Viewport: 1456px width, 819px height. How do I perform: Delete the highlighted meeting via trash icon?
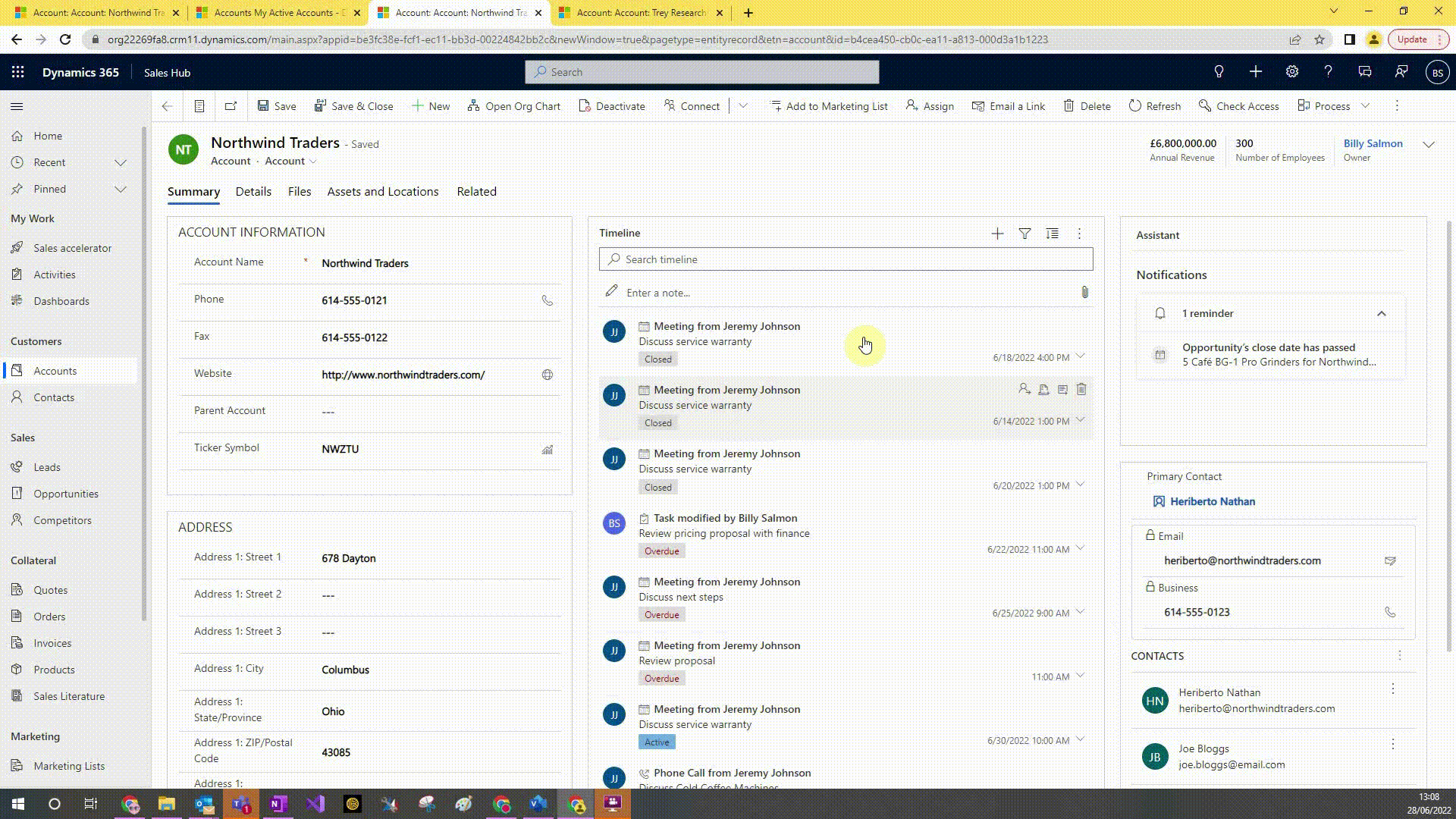[1081, 390]
